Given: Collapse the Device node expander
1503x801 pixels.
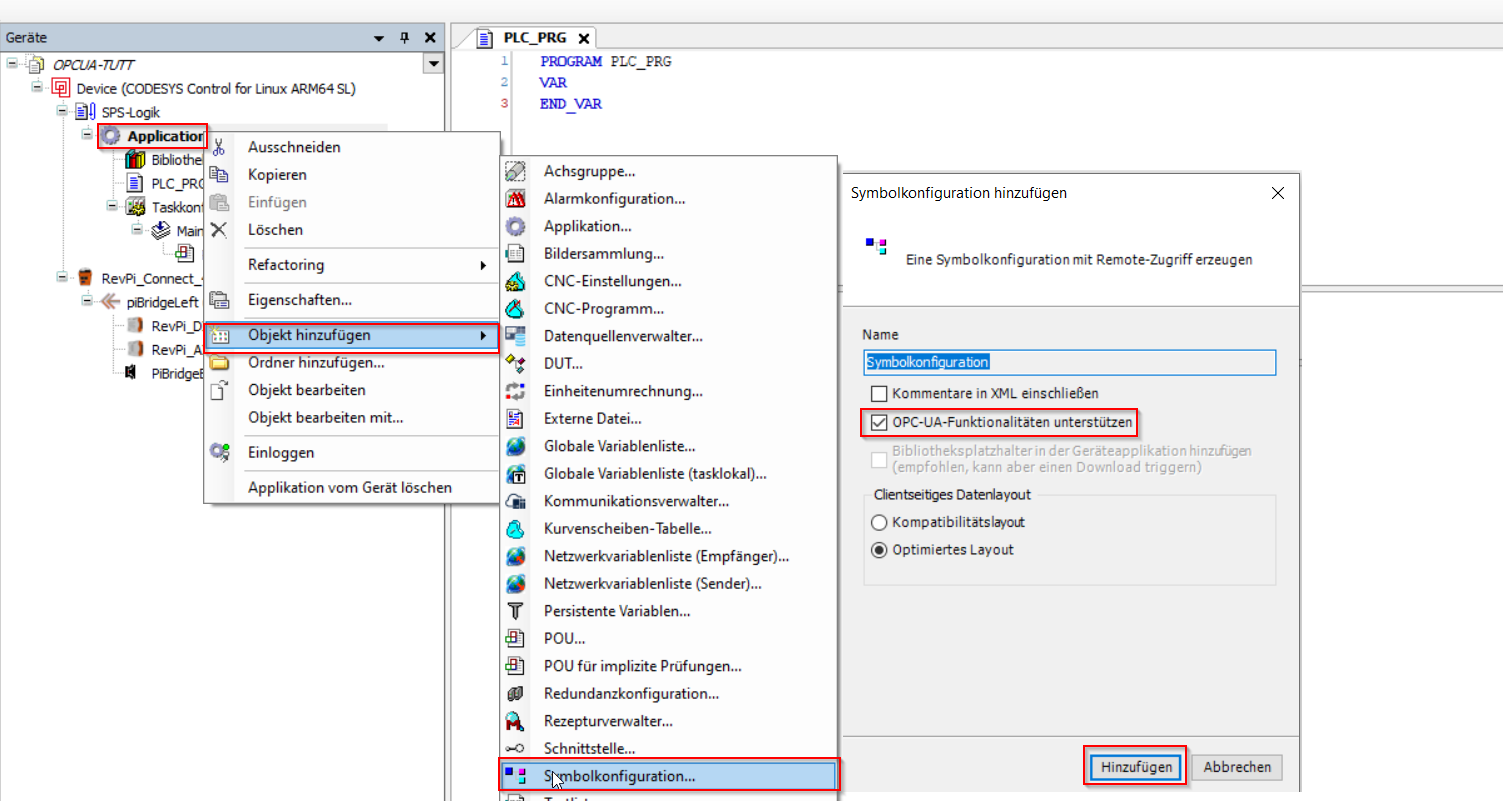Looking at the screenshot, I should 37,88.
